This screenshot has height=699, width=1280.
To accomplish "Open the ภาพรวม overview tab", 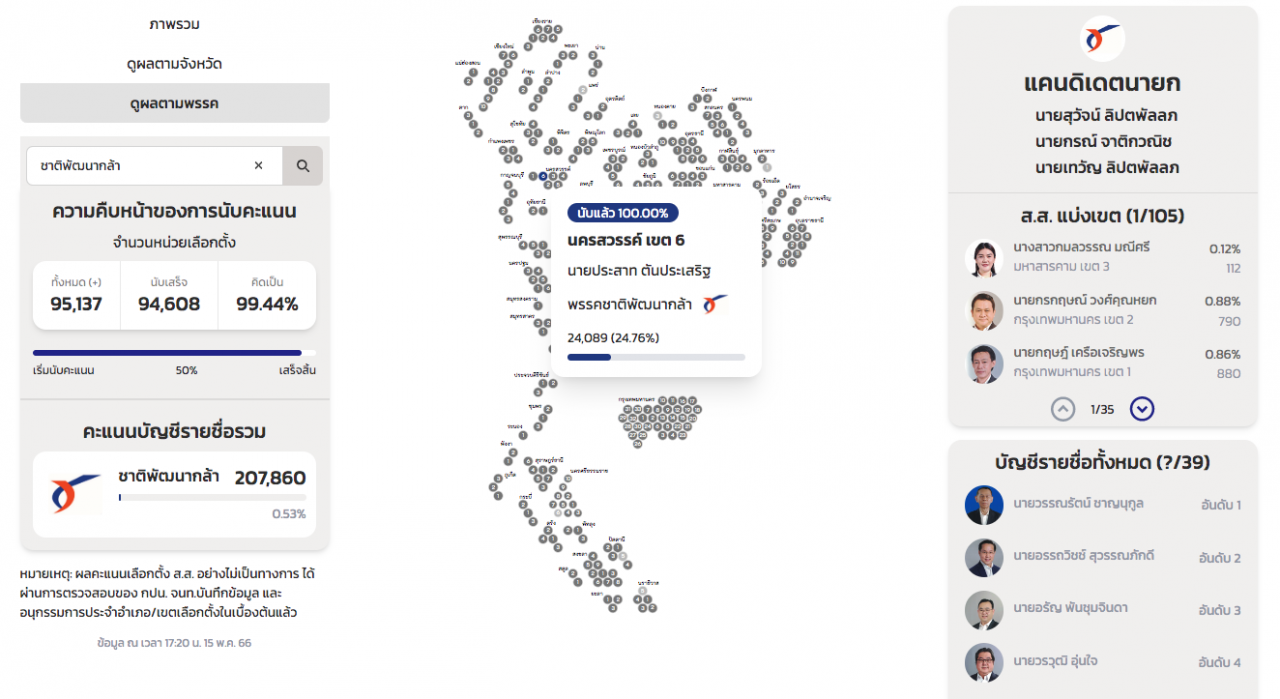I will (x=174, y=24).
